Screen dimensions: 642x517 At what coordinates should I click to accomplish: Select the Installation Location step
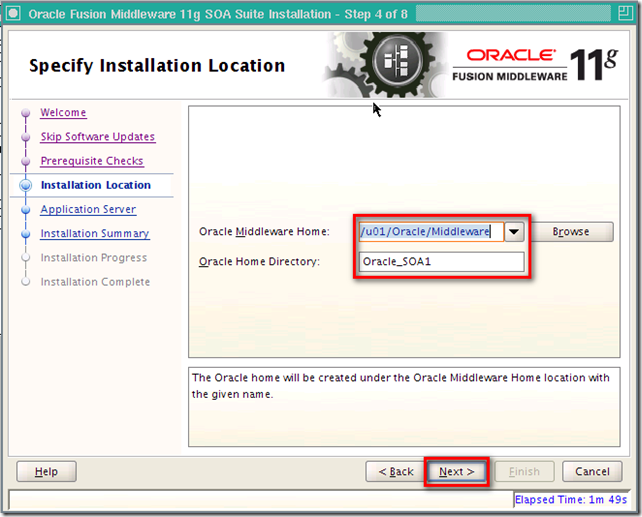click(x=96, y=185)
